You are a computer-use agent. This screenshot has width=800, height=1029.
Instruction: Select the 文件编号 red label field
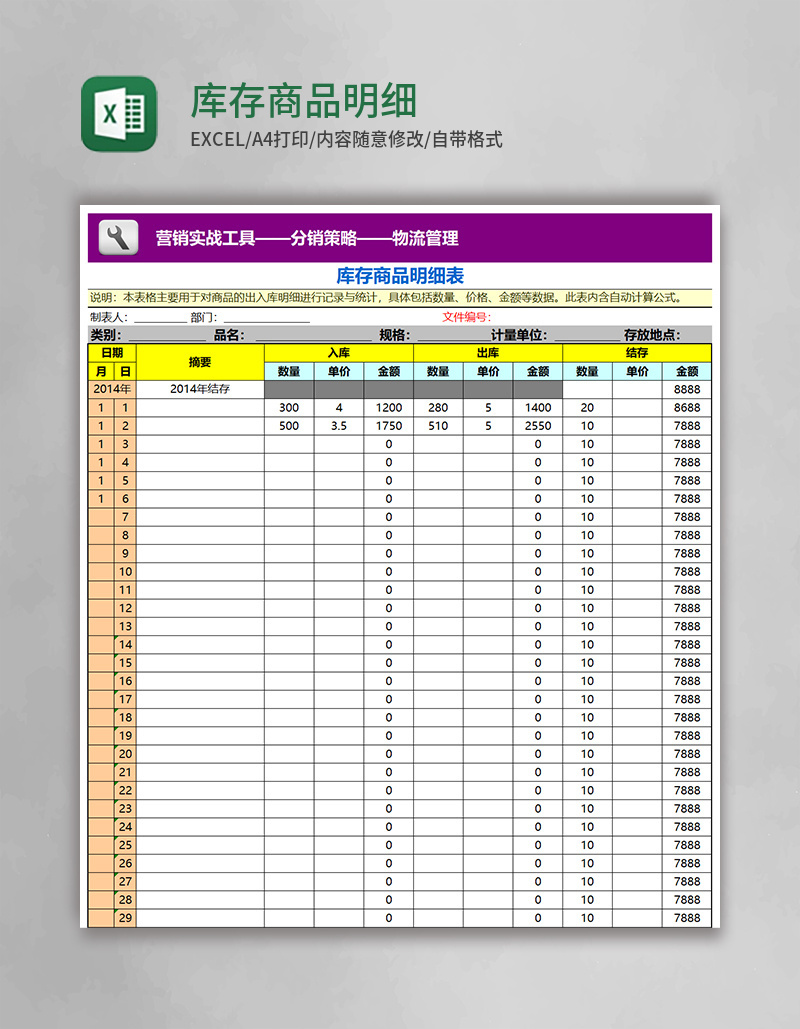(x=465, y=315)
